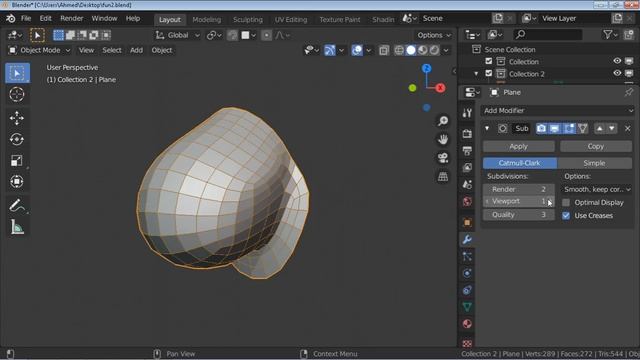Screen dimensions: 640x360
Task: Click the Copy modifier button
Action: tap(596, 147)
